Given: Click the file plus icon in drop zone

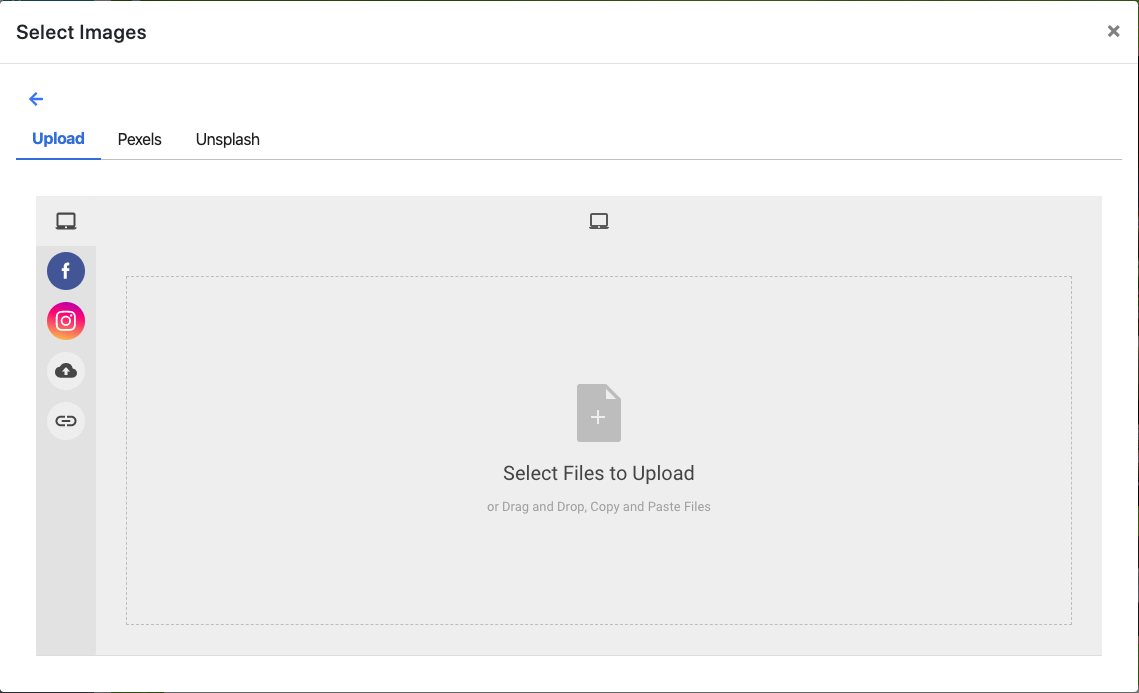Looking at the screenshot, I should (x=599, y=413).
